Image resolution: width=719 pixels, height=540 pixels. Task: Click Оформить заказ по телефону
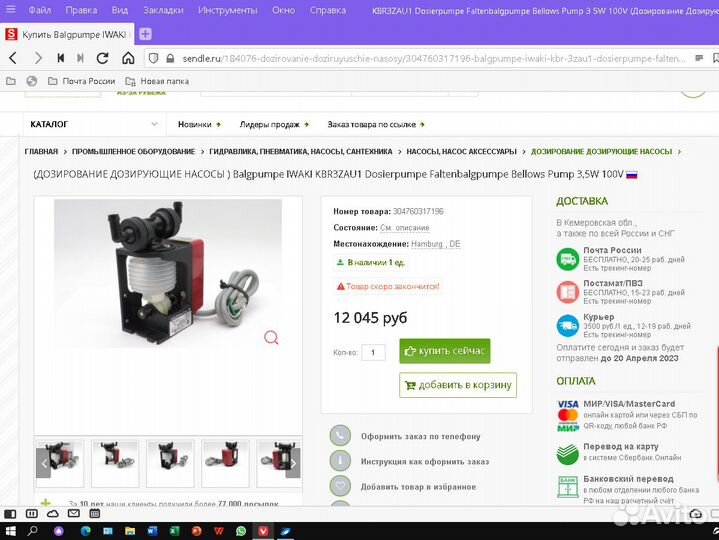[420, 436]
